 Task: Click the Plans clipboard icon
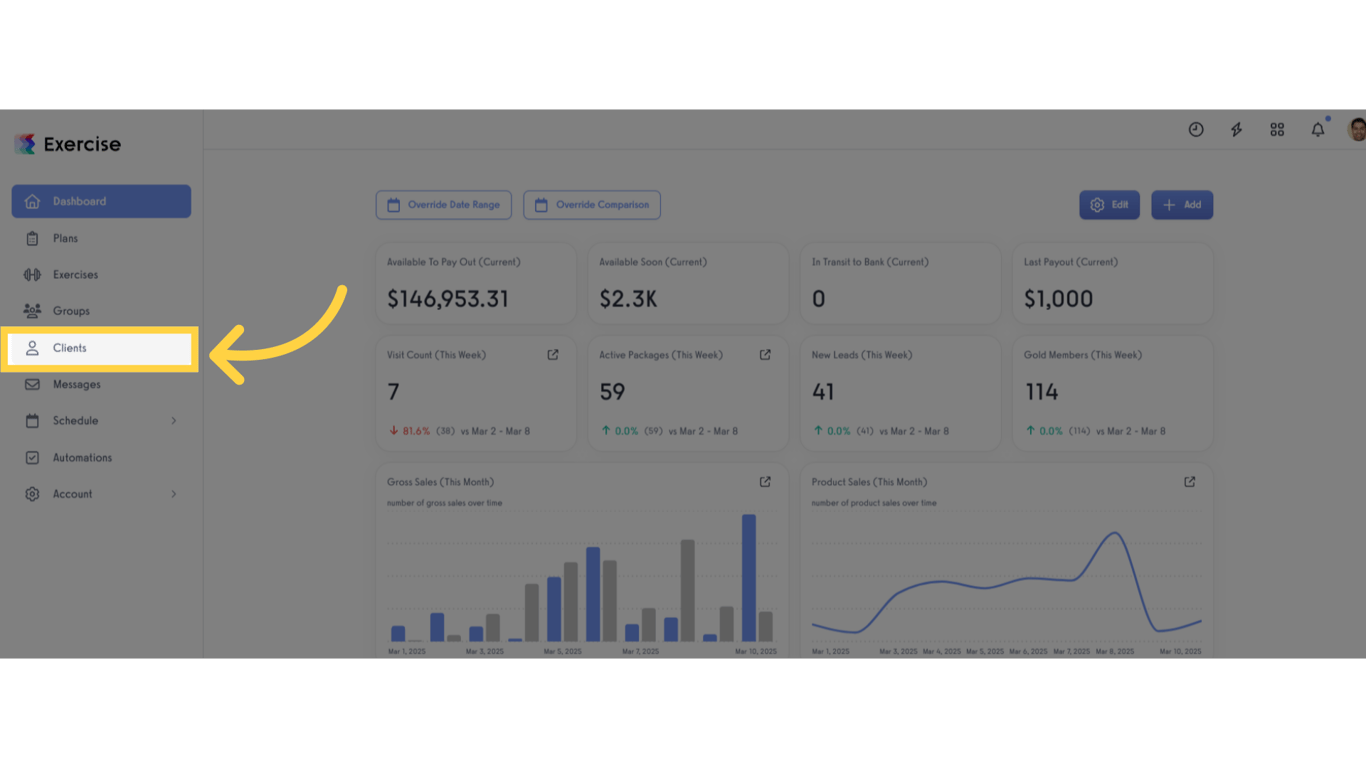pos(32,238)
